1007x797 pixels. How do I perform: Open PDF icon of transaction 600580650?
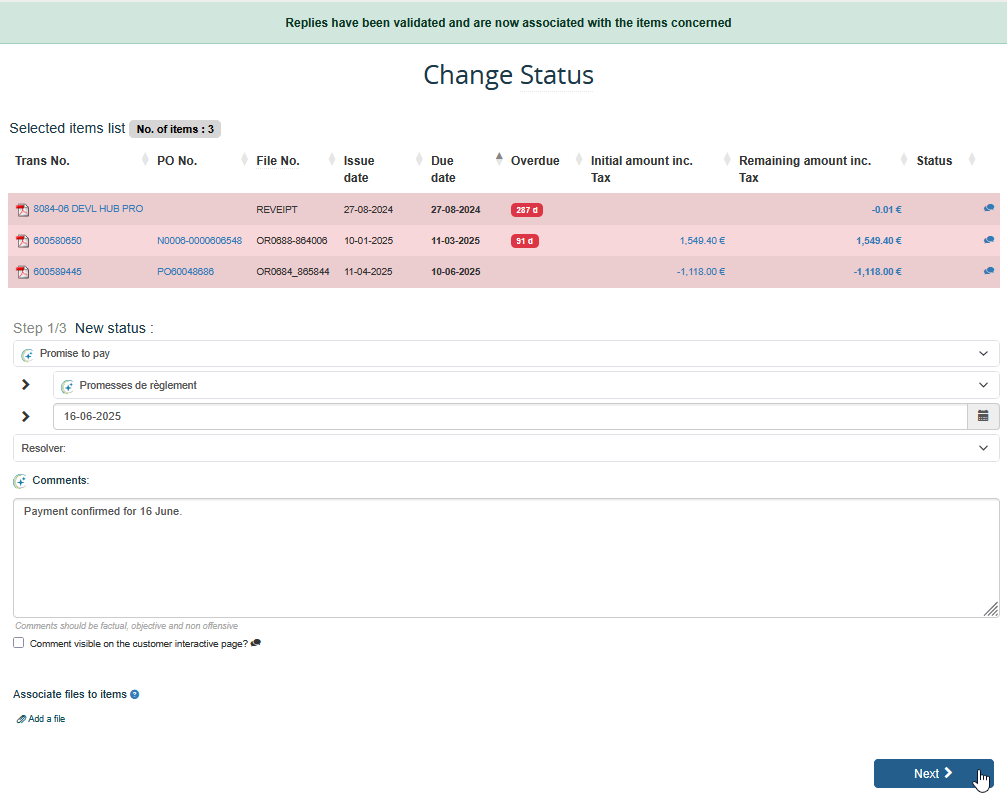(x=22, y=241)
